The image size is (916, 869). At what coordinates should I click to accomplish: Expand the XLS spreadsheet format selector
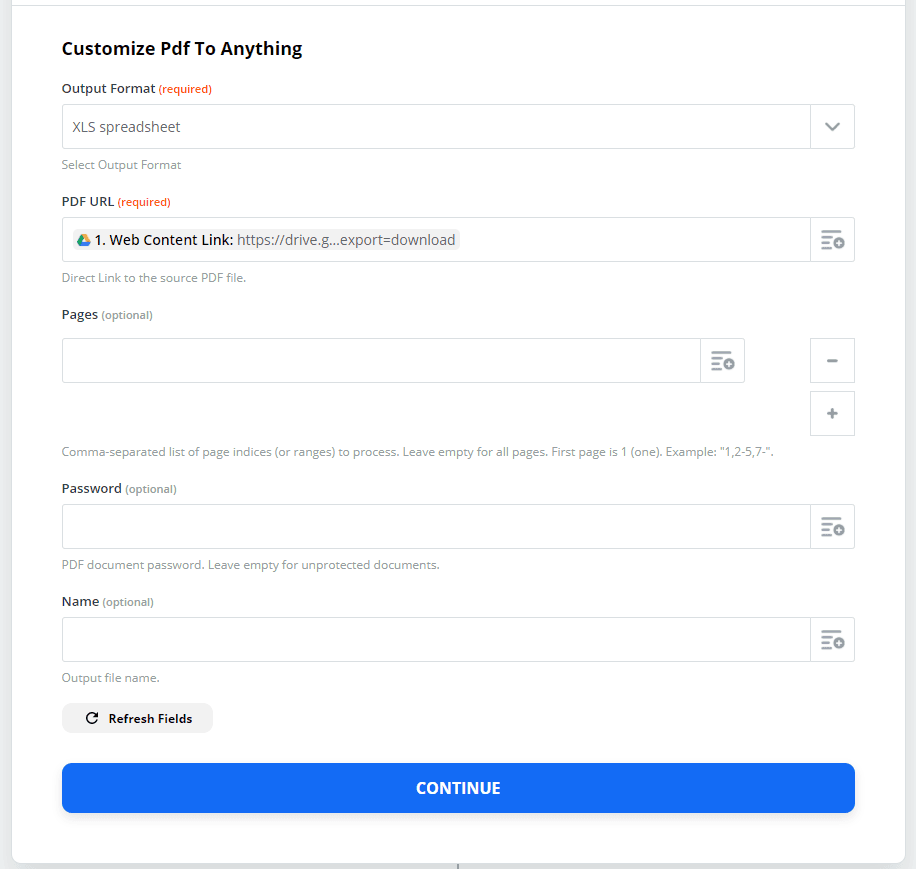(x=832, y=126)
